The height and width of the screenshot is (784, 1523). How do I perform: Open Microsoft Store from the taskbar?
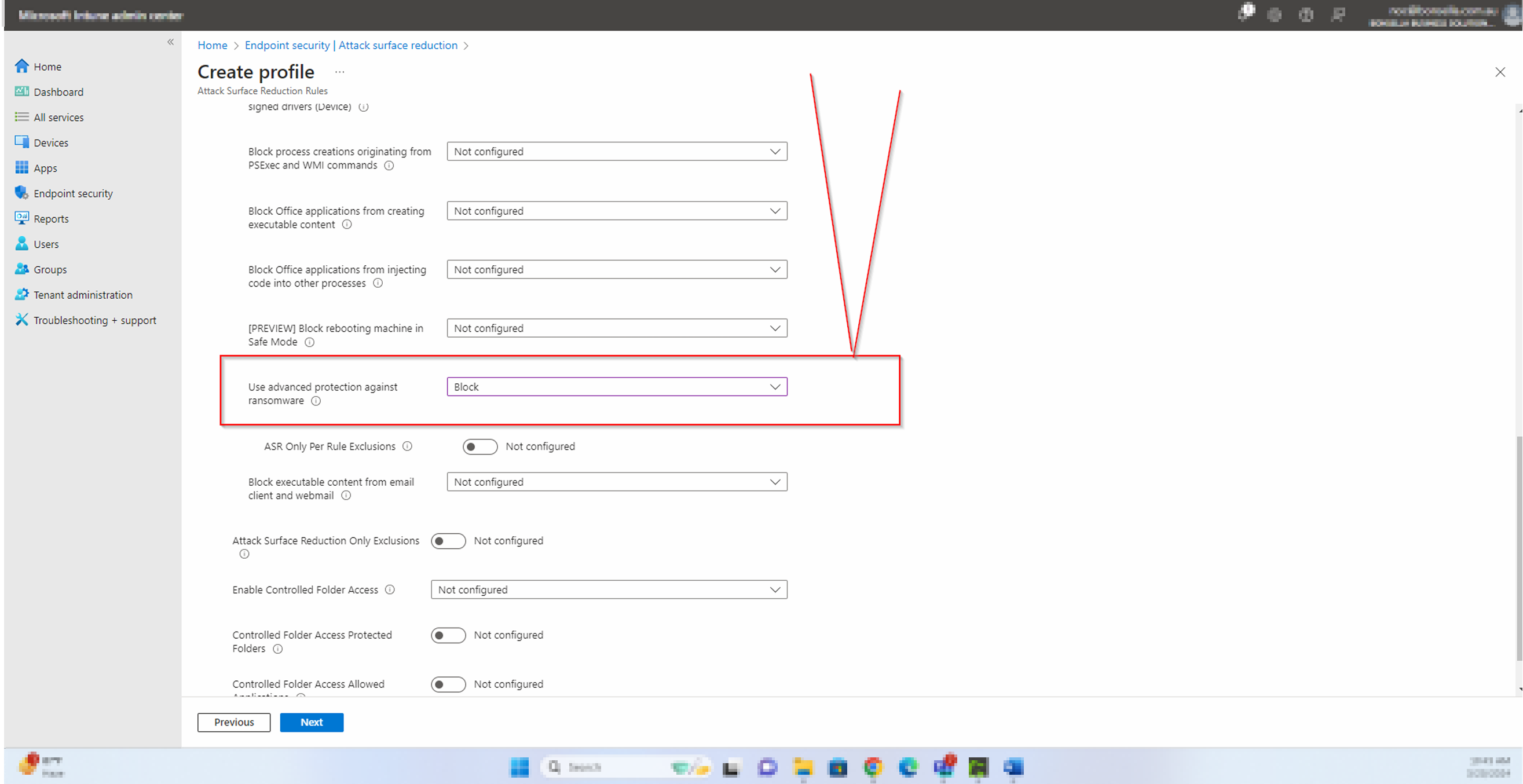coord(838,767)
